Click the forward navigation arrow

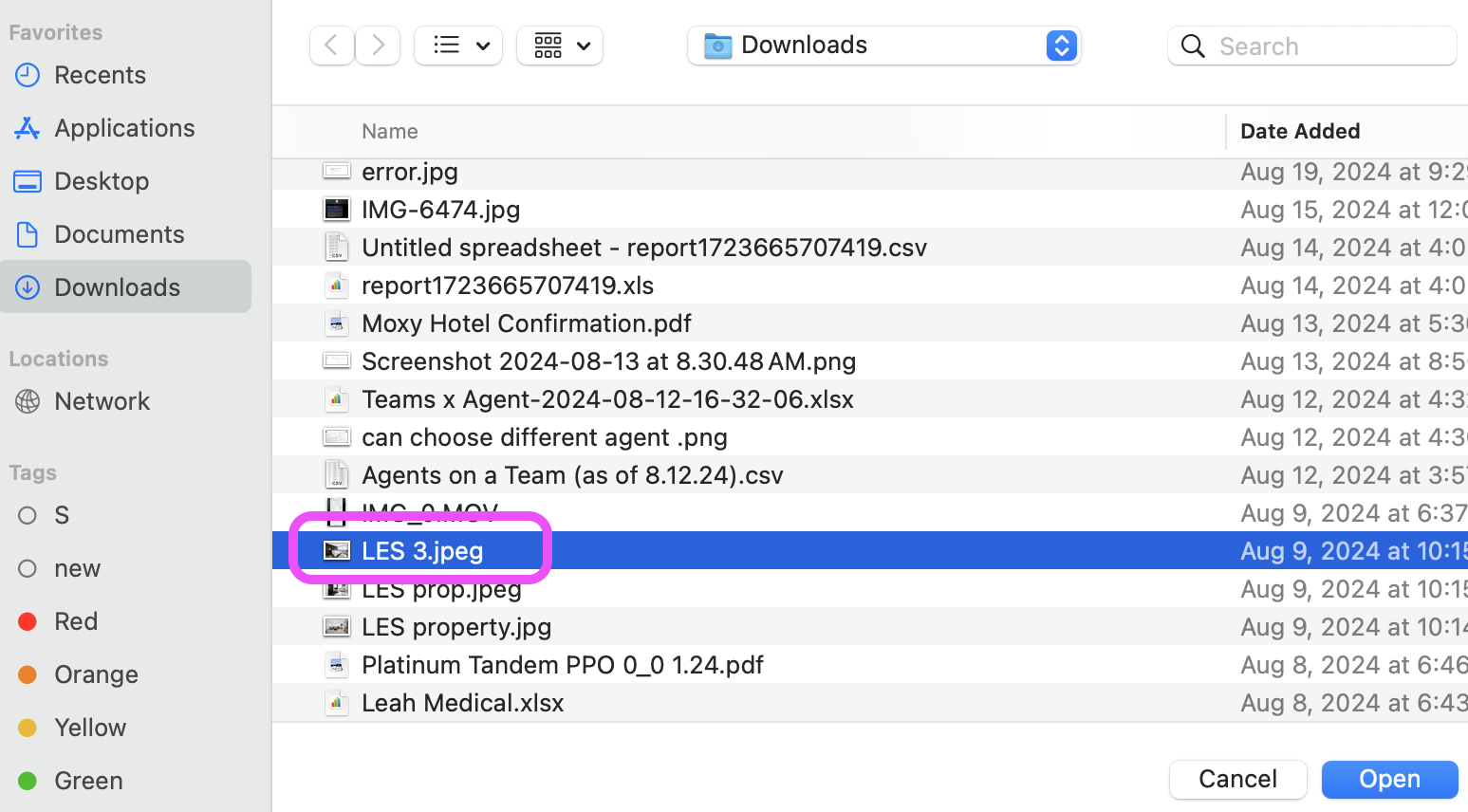[x=378, y=46]
